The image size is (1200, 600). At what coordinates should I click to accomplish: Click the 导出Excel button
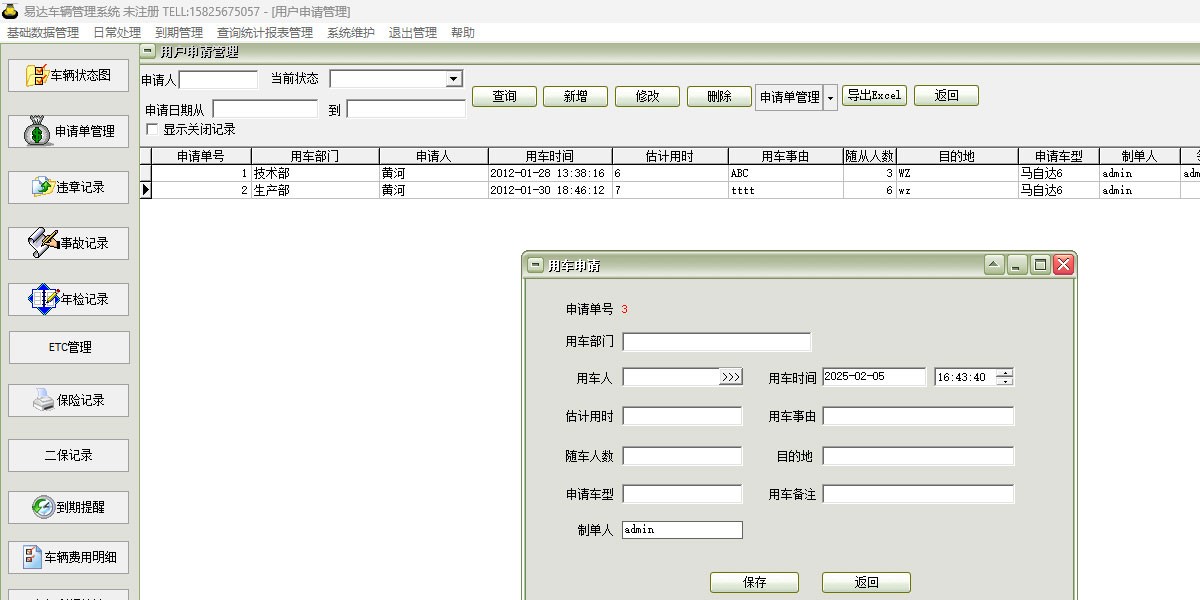tap(874, 95)
